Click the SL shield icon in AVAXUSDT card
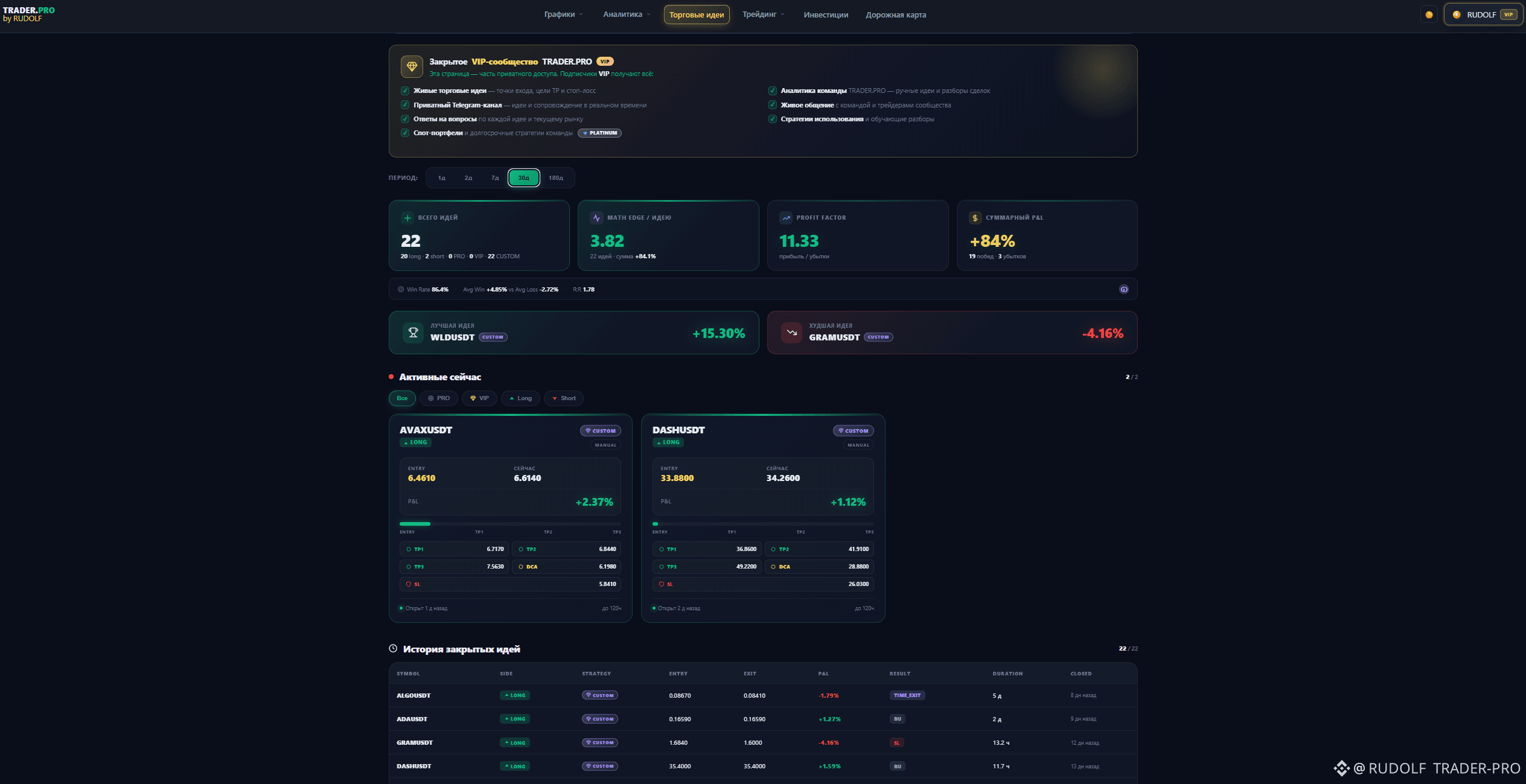This screenshot has height=784, width=1526. [x=409, y=584]
